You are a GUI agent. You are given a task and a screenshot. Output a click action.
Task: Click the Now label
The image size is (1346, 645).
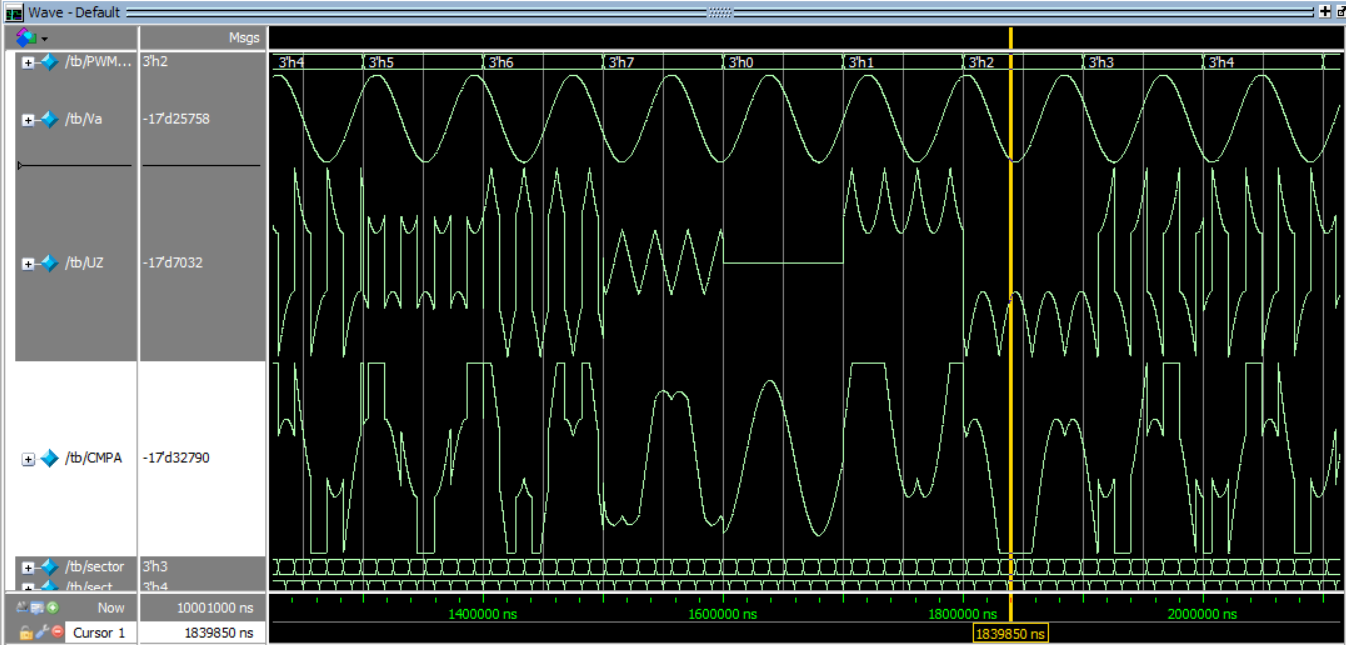point(111,607)
